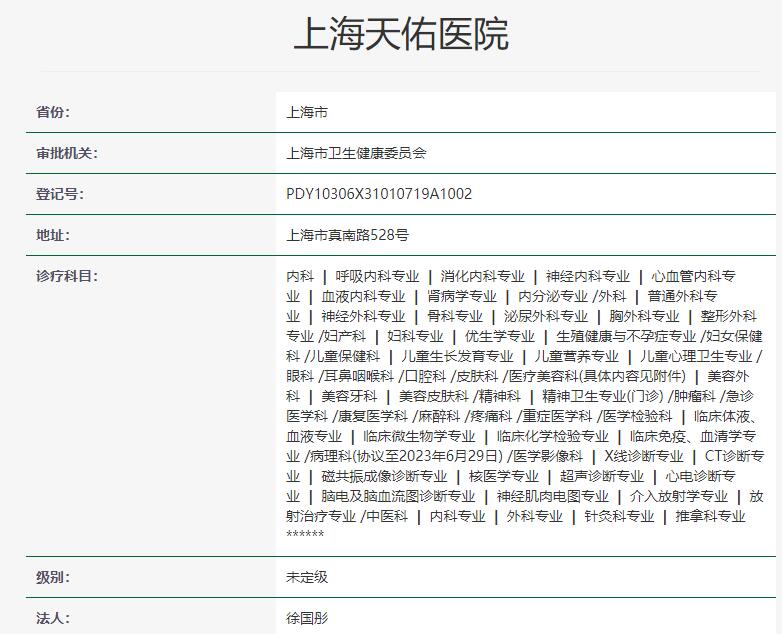Click 医学检验科 entry
The image size is (782, 634).
click(x=638, y=416)
